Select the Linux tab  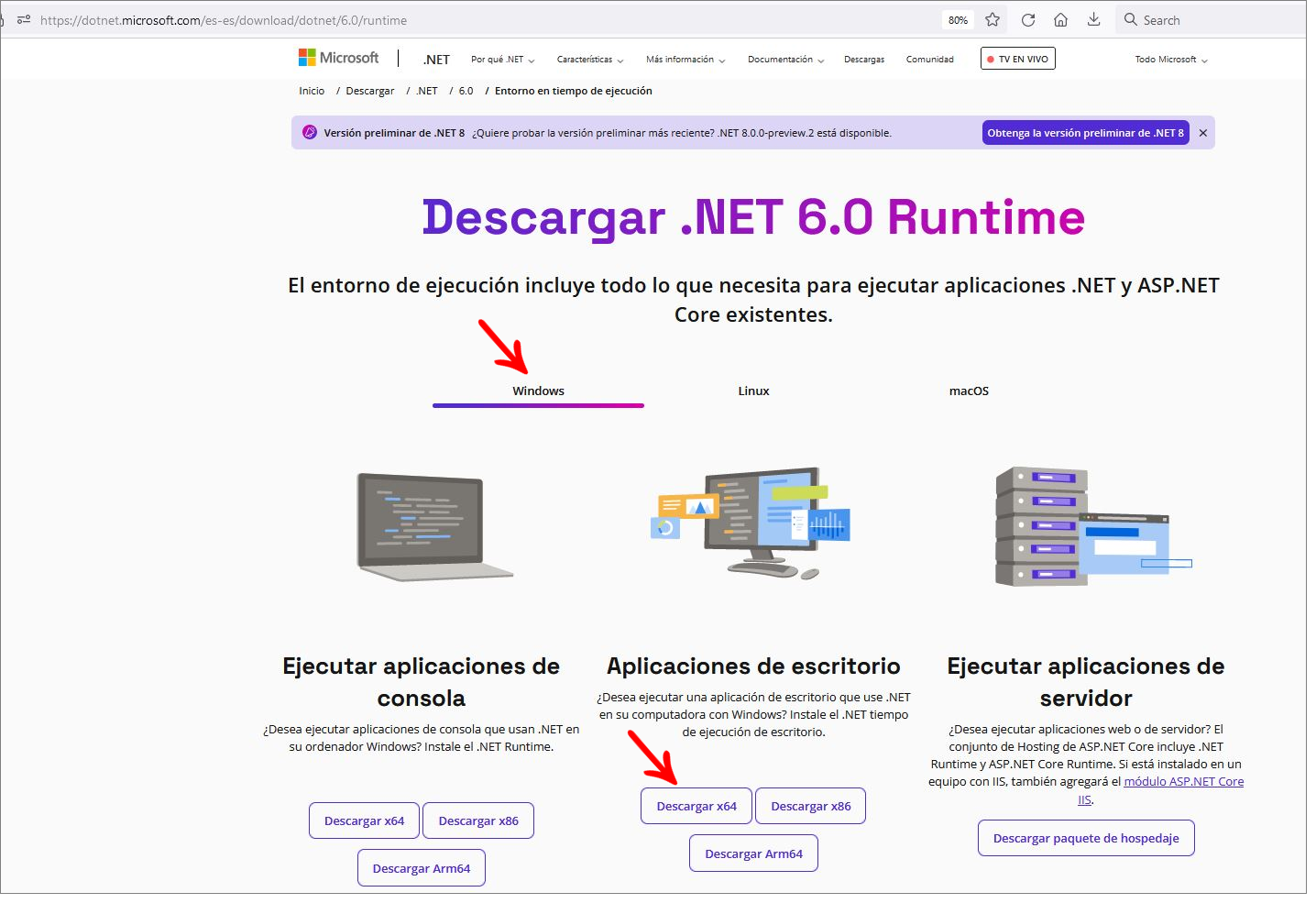click(x=753, y=391)
